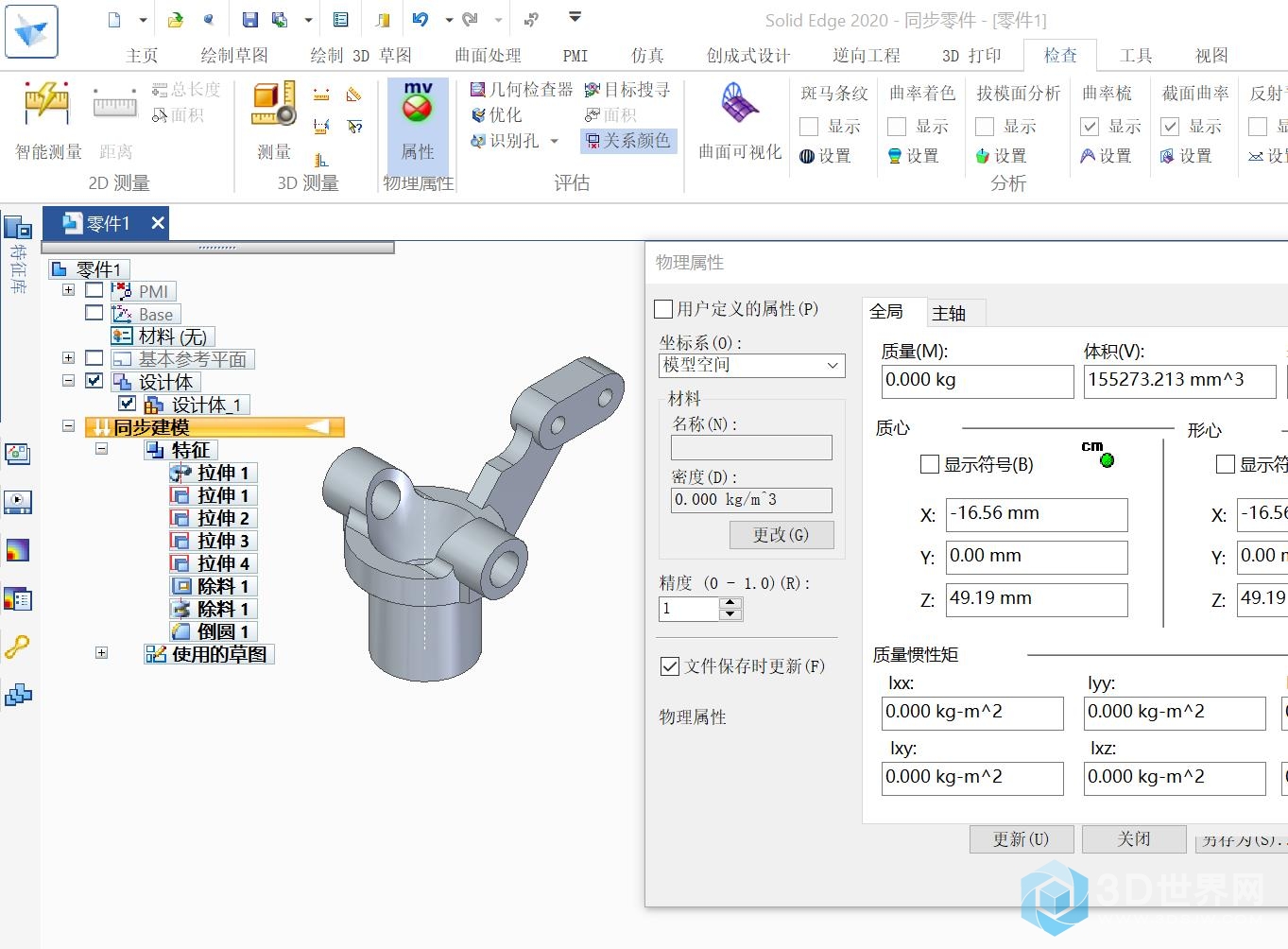This screenshot has width=1288, height=949.
Task: Click the color gradient icon in left sidebar
Action: click(17, 550)
